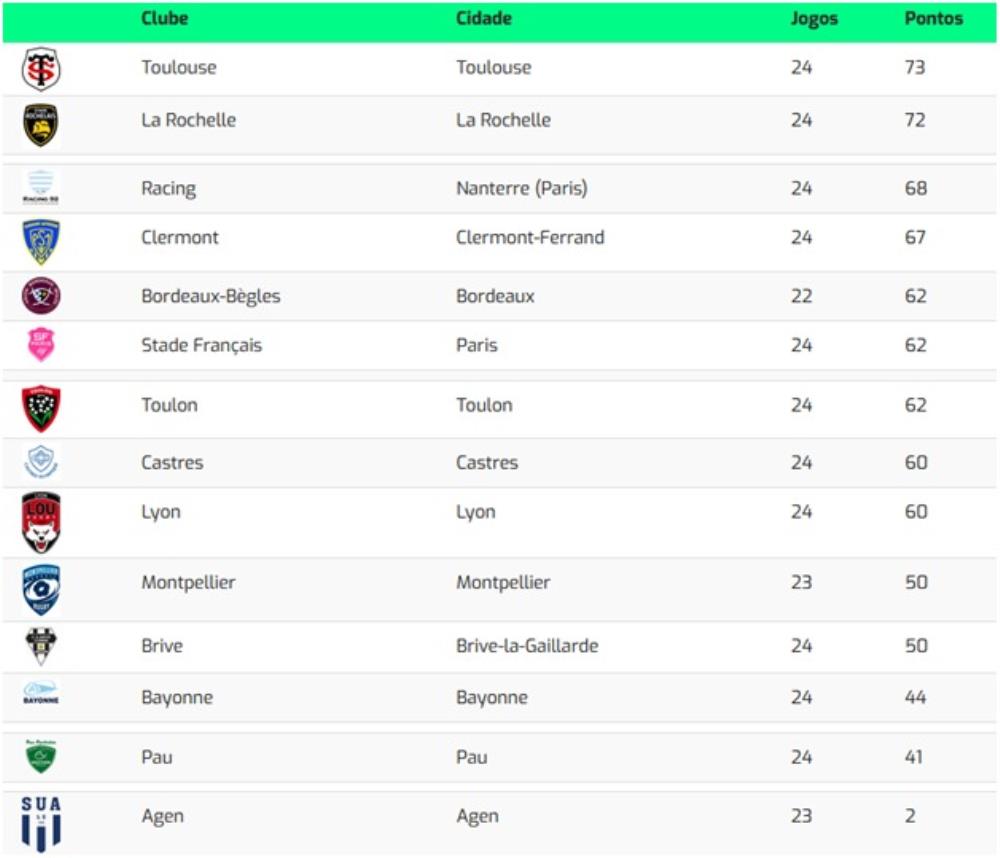The image size is (1000, 858).
Task: Click the Clermont yellow-blue crest
Action: click(x=41, y=241)
